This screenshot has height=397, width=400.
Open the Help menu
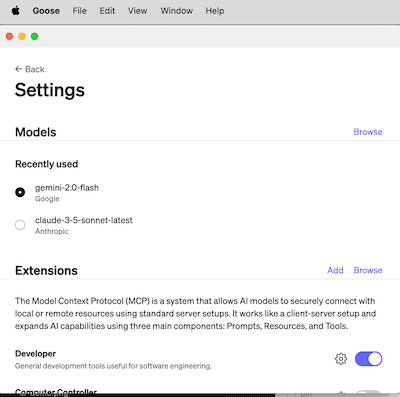(215, 11)
